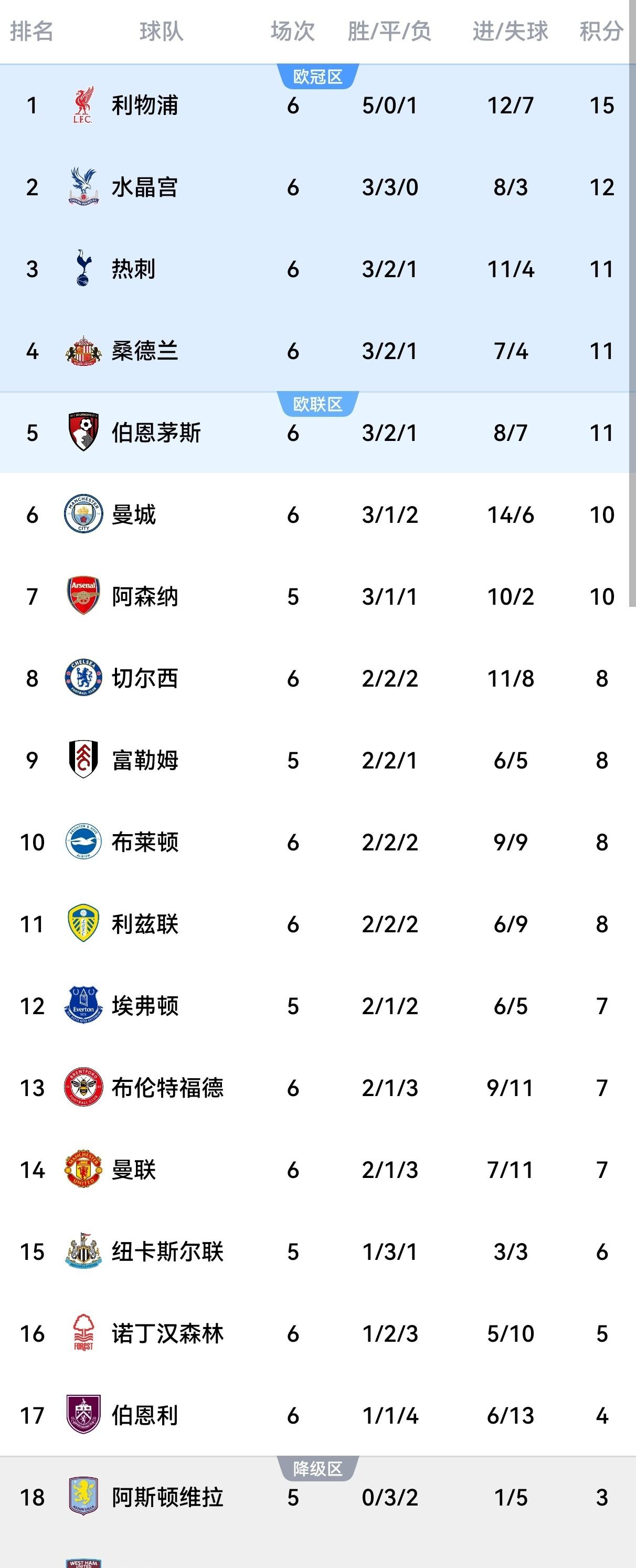Select the Tottenham cockerel logo
The height and width of the screenshot is (1568, 636).
(x=83, y=268)
